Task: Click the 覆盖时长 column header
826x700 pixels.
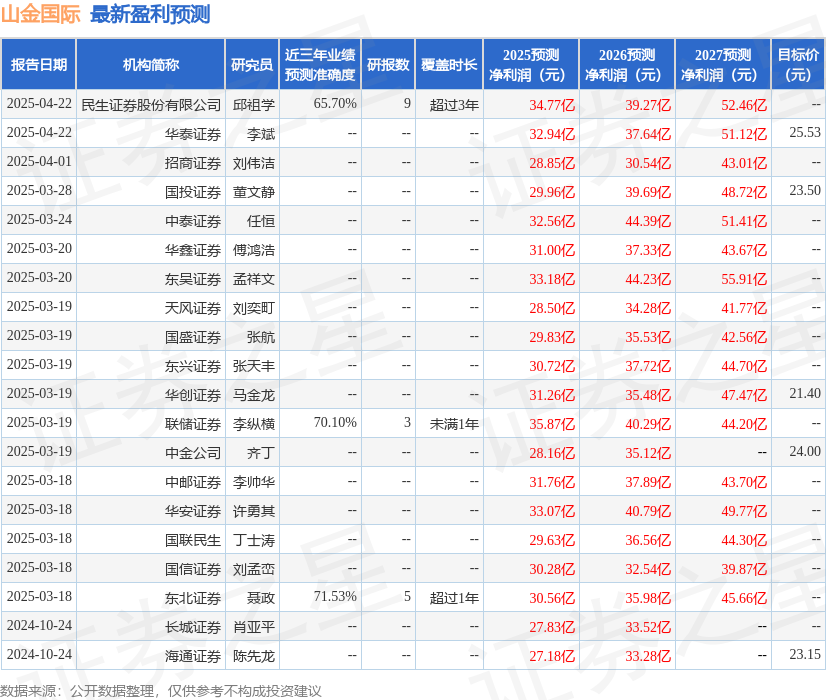Action: pos(449,65)
